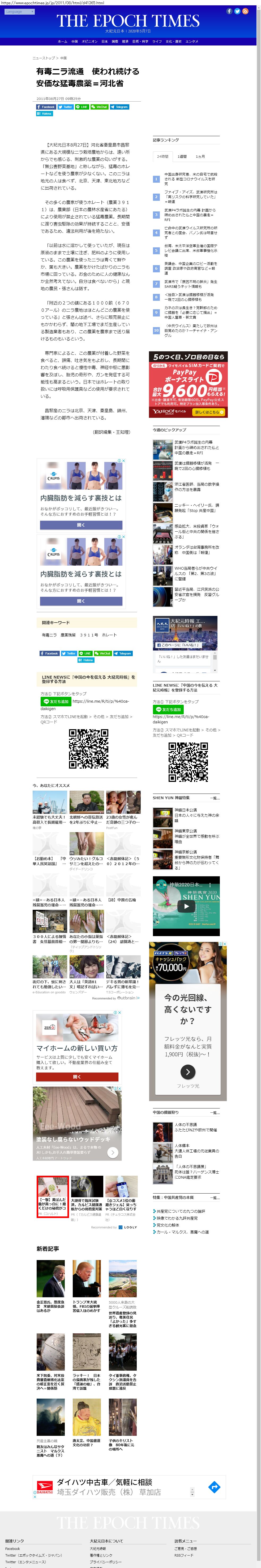Switch ranking to the 1週間 tab
261x1568 pixels.
coord(182,156)
